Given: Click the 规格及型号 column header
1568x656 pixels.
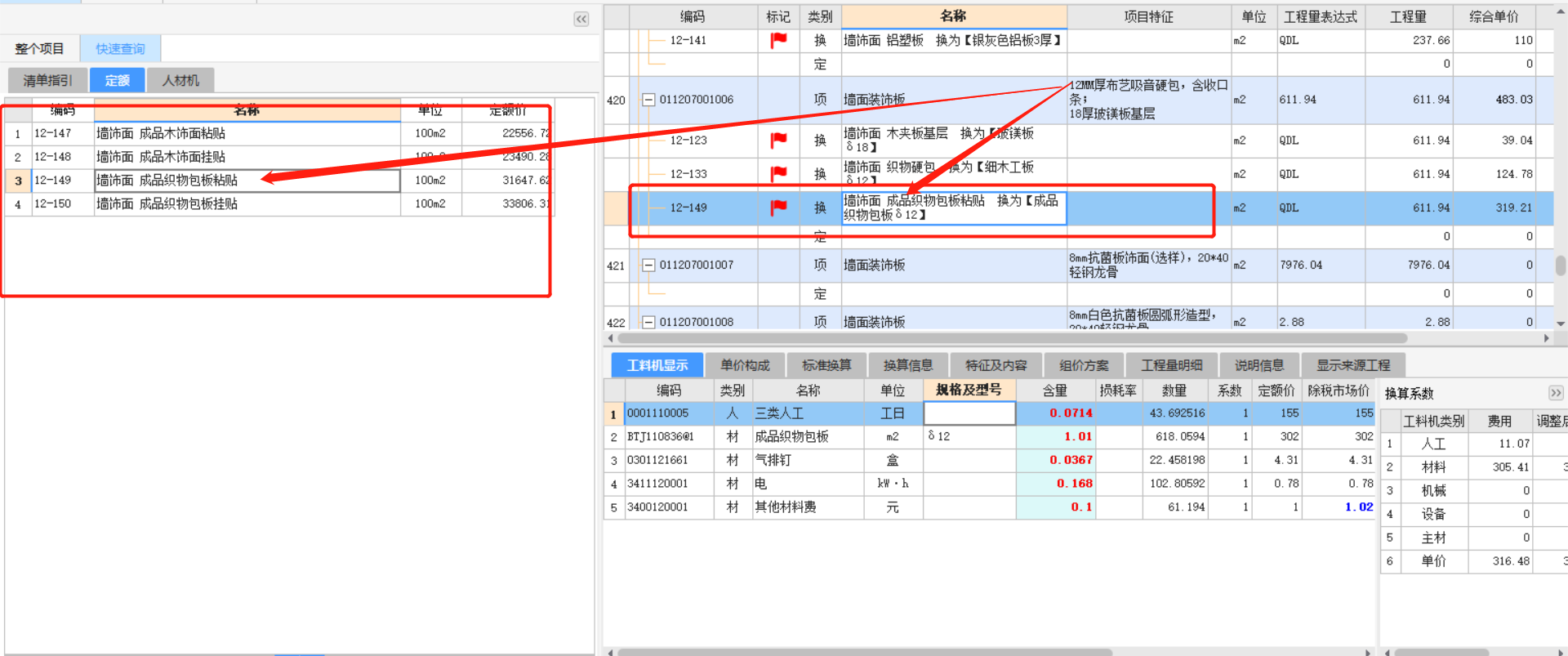Looking at the screenshot, I should pos(969,390).
